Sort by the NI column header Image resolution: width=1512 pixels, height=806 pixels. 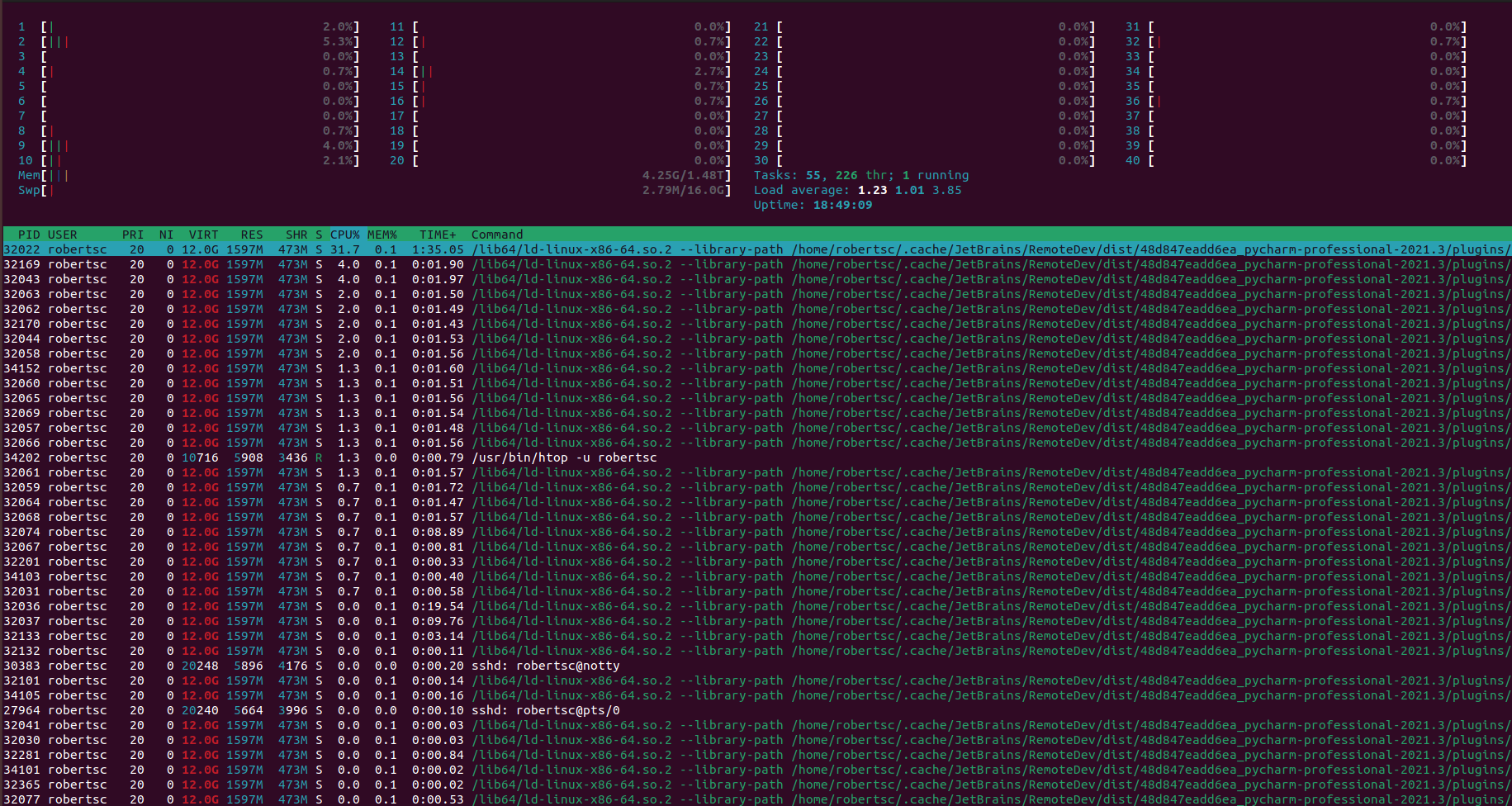[x=166, y=235]
